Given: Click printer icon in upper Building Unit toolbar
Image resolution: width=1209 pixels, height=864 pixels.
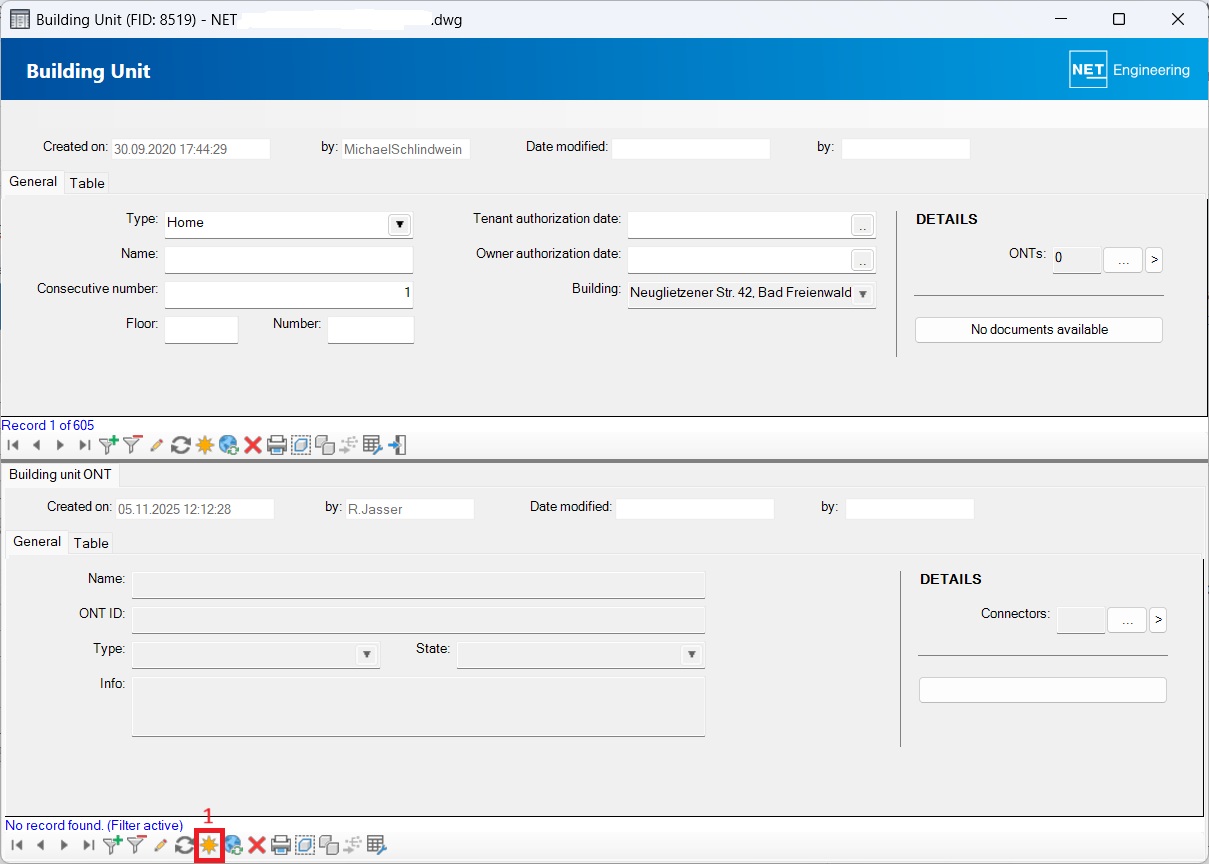Looking at the screenshot, I should [x=277, y=445].
